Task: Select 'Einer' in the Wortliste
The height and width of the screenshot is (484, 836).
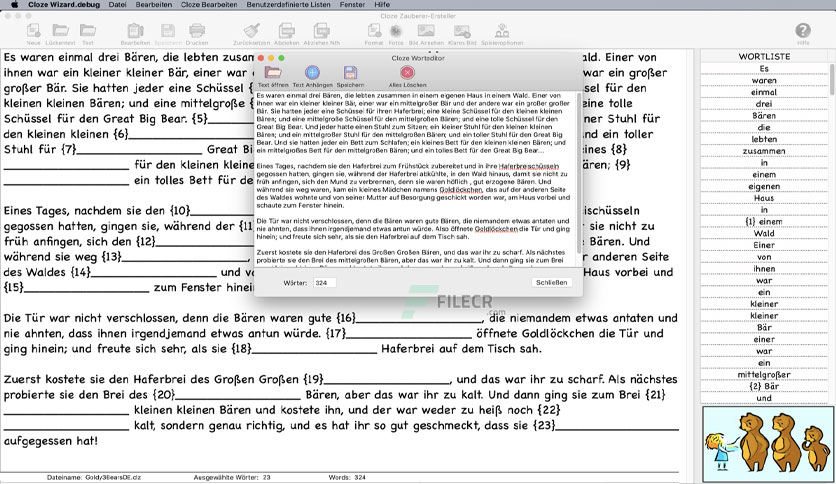Action: click(764, 245)
